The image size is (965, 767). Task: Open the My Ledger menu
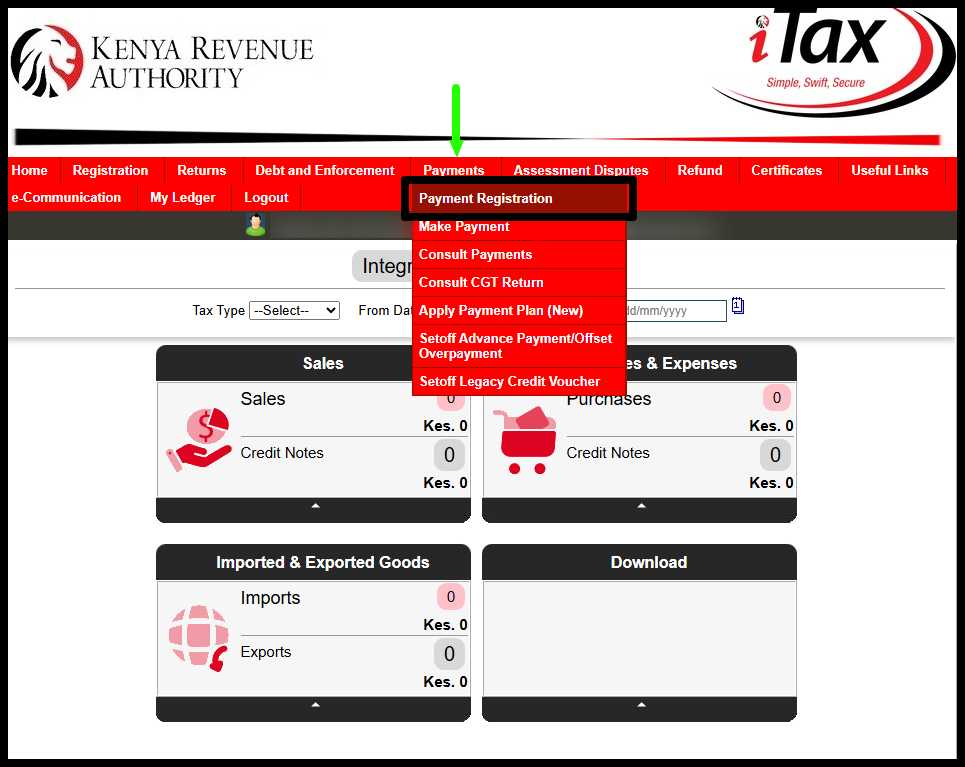coord(183,198)
